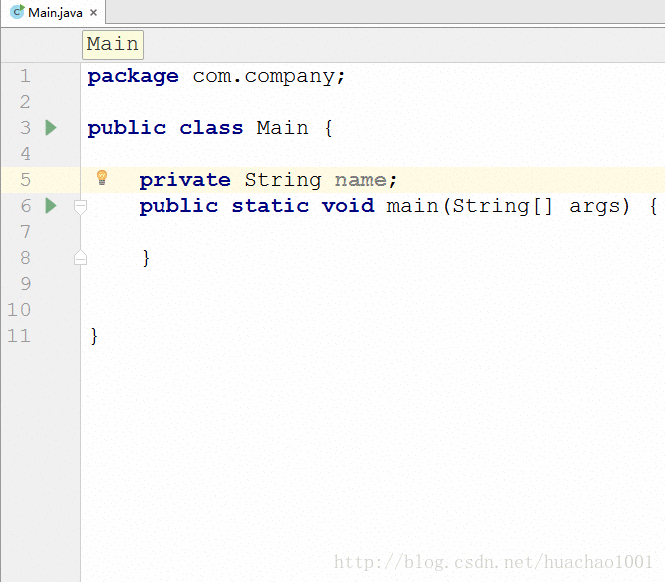Click the 'name' field identifier

(x=360, y=180)
